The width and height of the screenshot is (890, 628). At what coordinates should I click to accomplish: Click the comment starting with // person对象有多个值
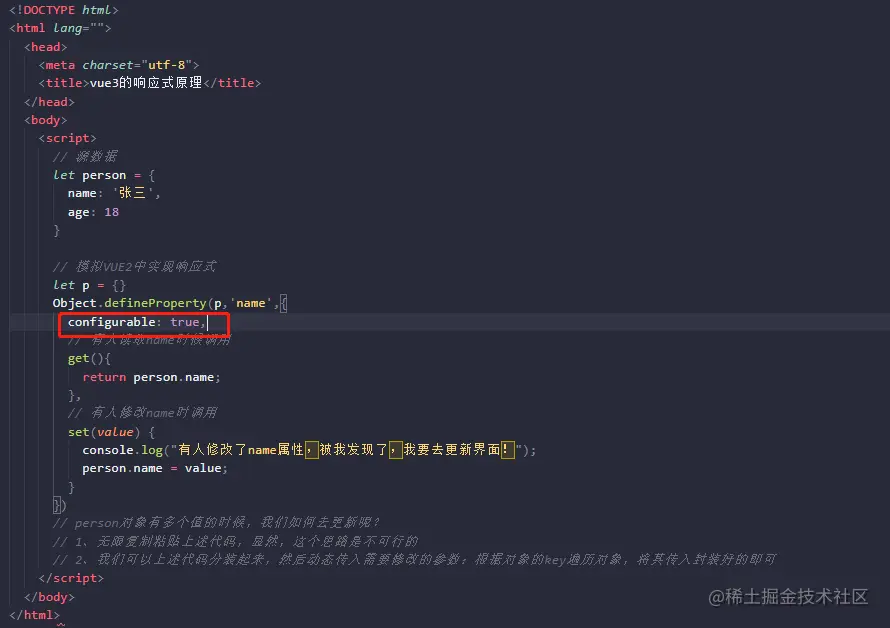pyautogui.click(x=216, y=523)
